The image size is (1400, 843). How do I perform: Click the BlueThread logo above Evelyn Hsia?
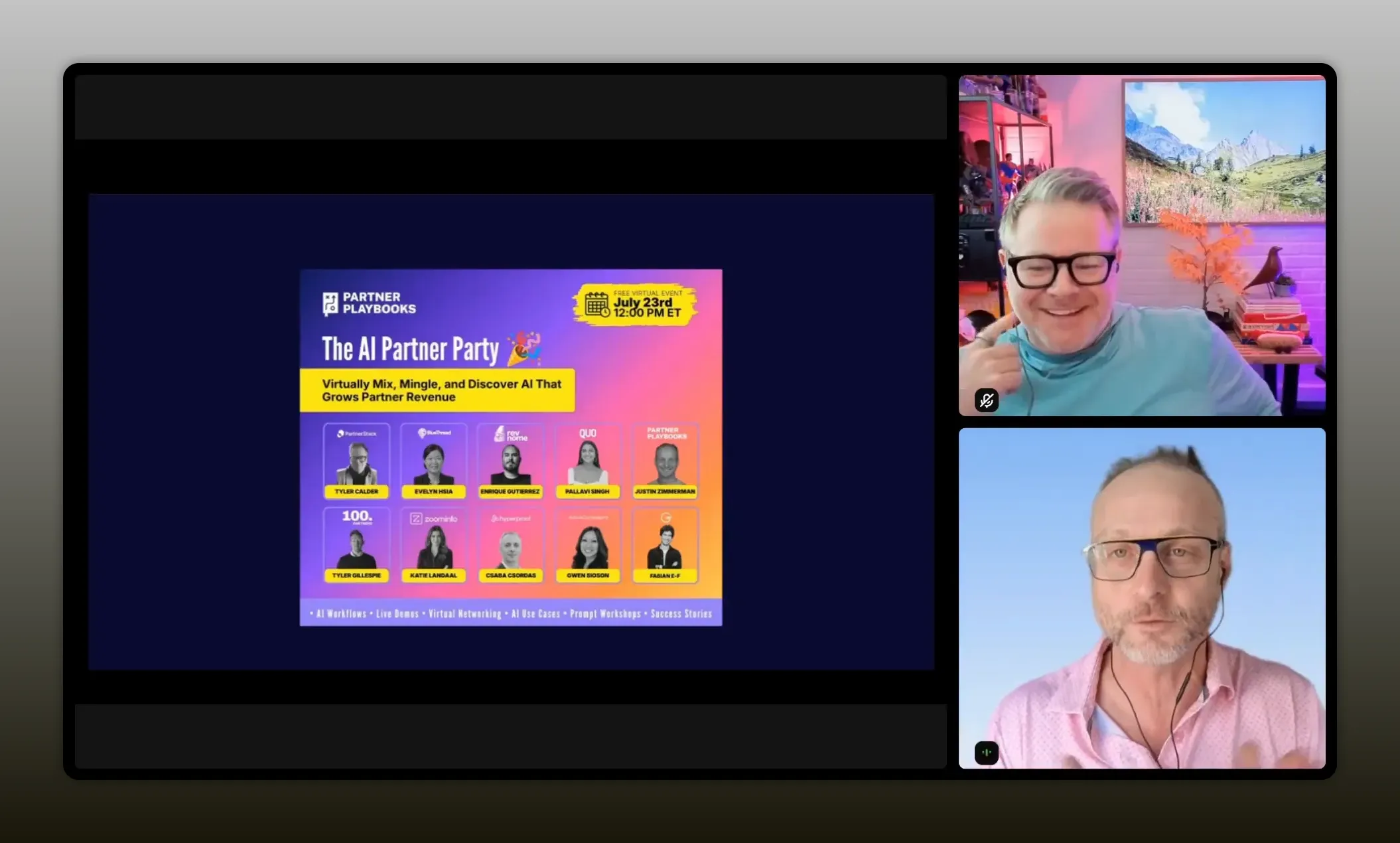pyautogui.click(x=434, y=433)
